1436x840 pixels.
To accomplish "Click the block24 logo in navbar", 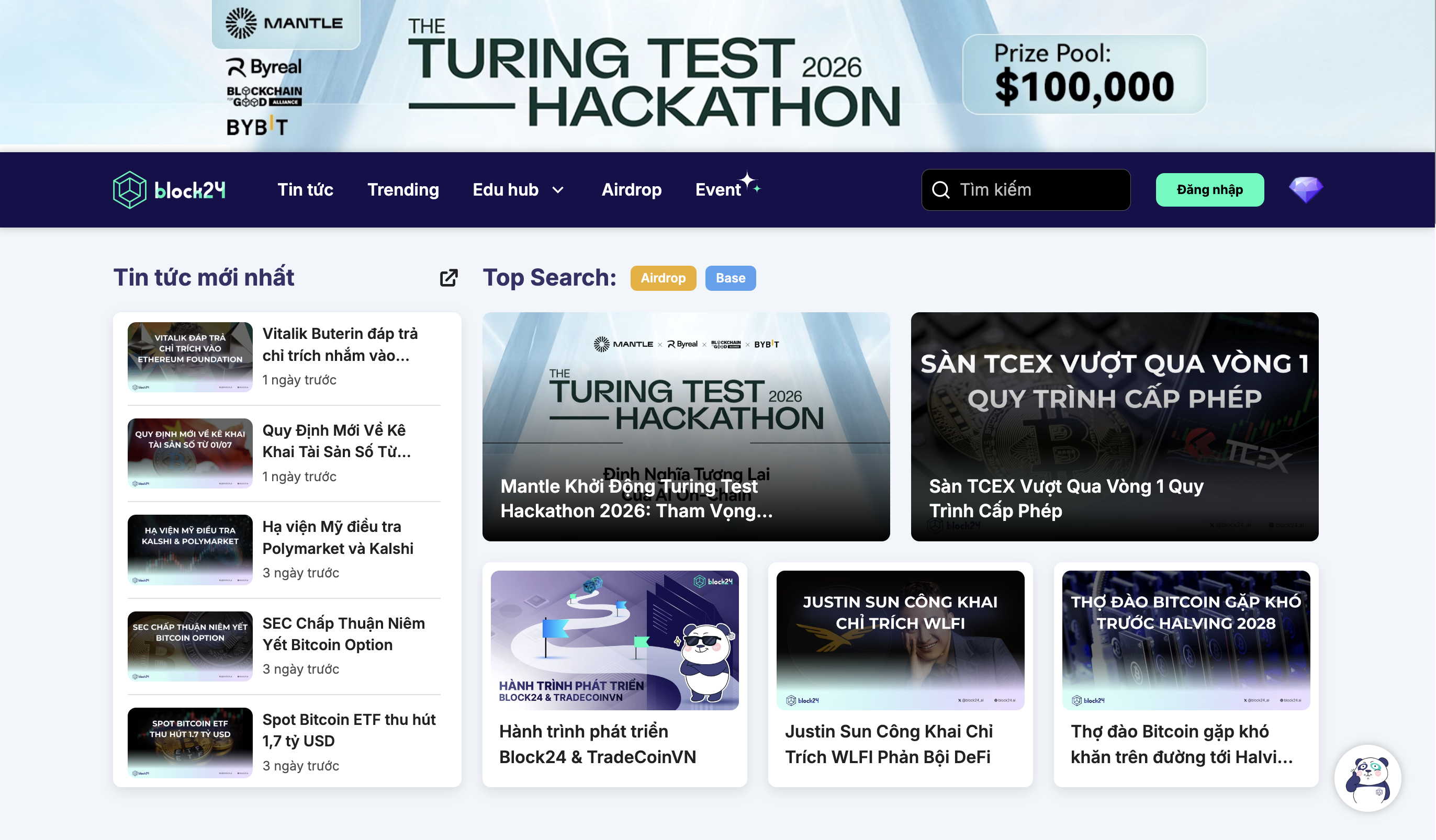I will click(x=169, y=190).
